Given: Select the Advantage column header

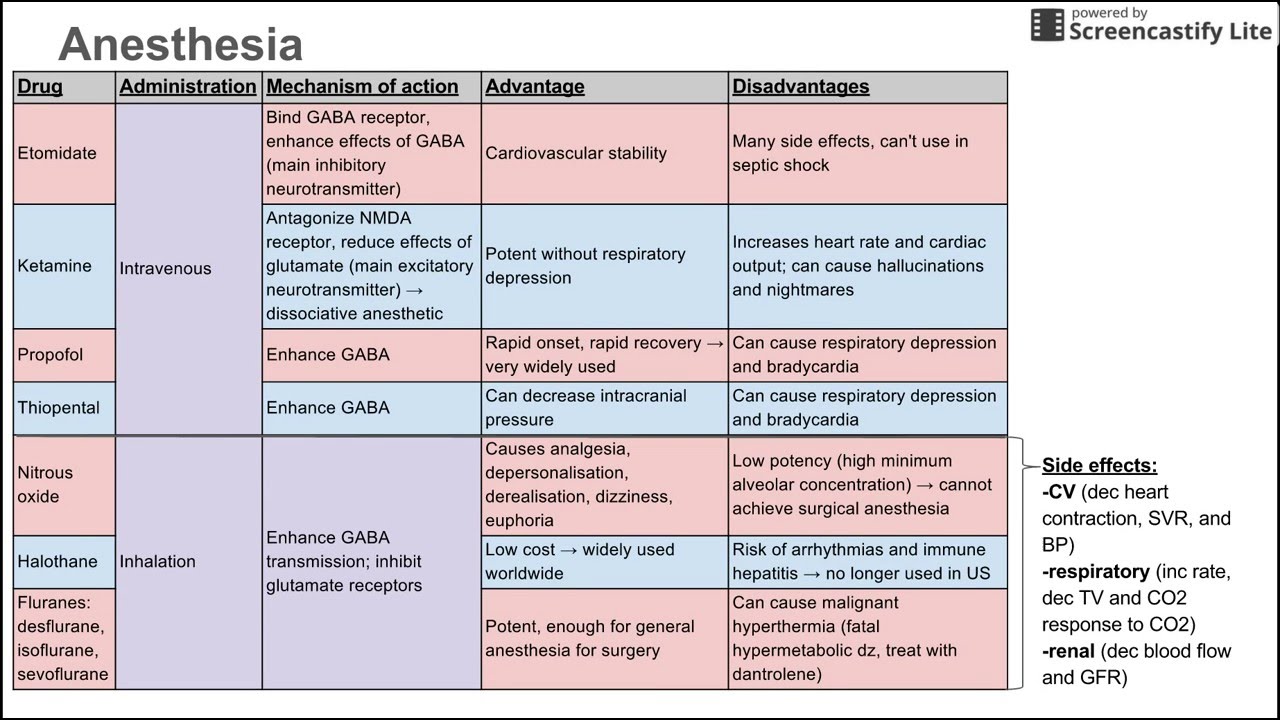Looking at the screenshot, I should [x=535, y=87].
